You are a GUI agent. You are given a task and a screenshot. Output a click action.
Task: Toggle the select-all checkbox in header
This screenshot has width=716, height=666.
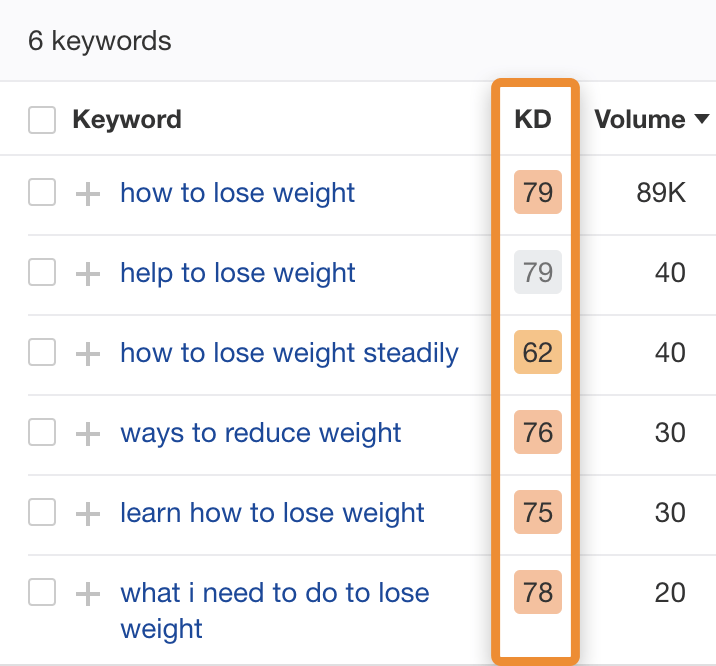[42, 120]
